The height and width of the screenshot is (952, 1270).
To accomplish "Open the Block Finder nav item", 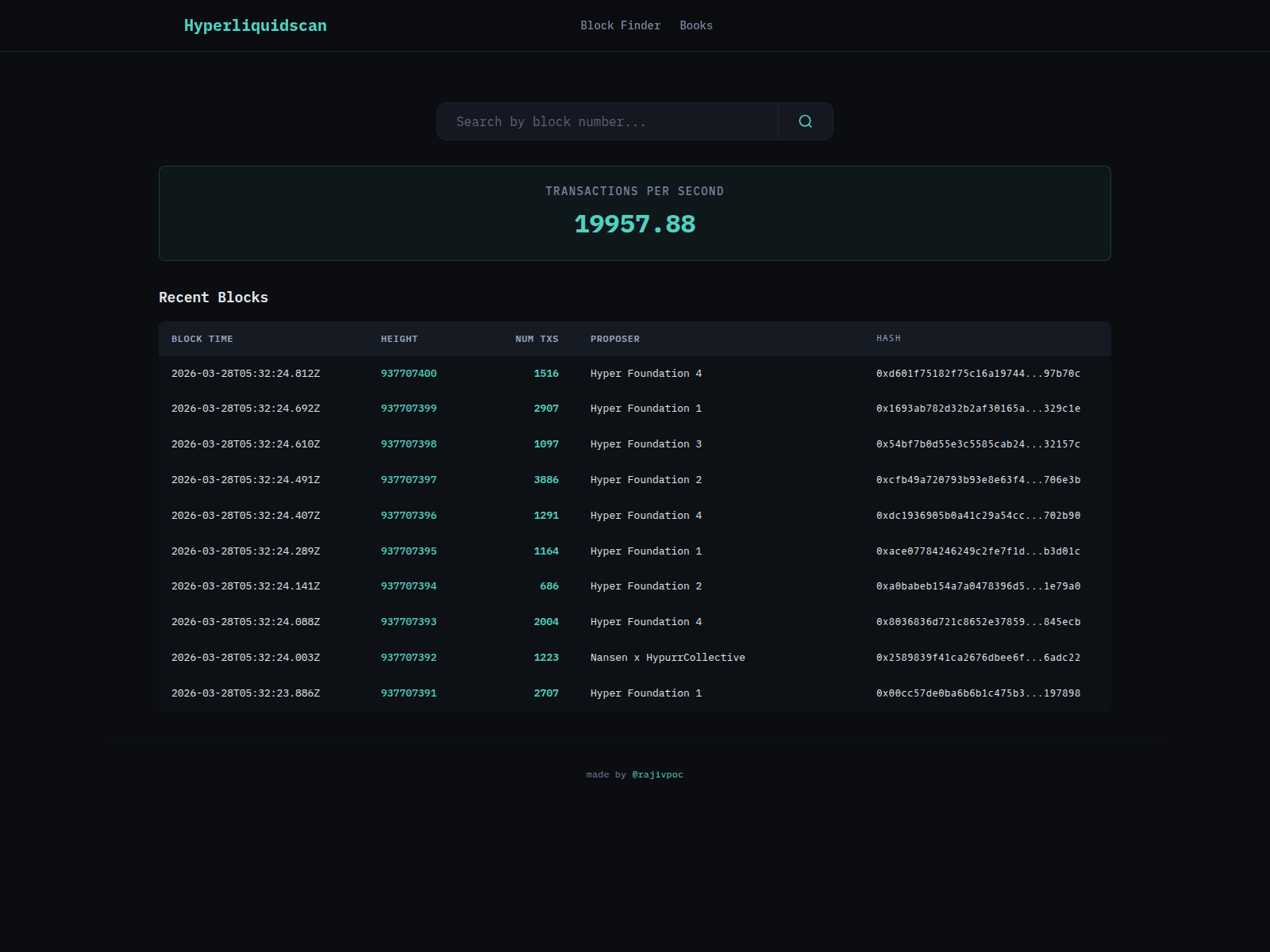I will (x=621, y=25).
